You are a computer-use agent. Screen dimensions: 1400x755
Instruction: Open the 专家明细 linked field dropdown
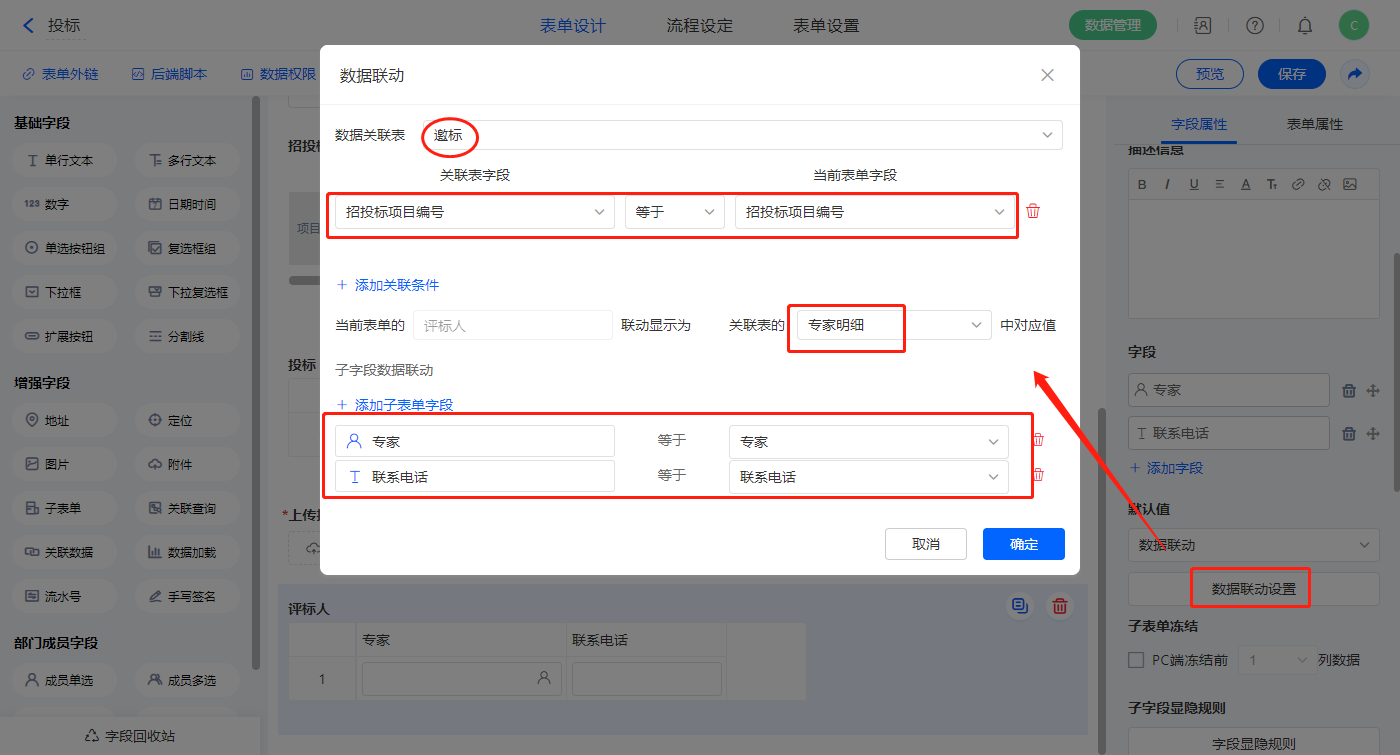click(892, 325)
